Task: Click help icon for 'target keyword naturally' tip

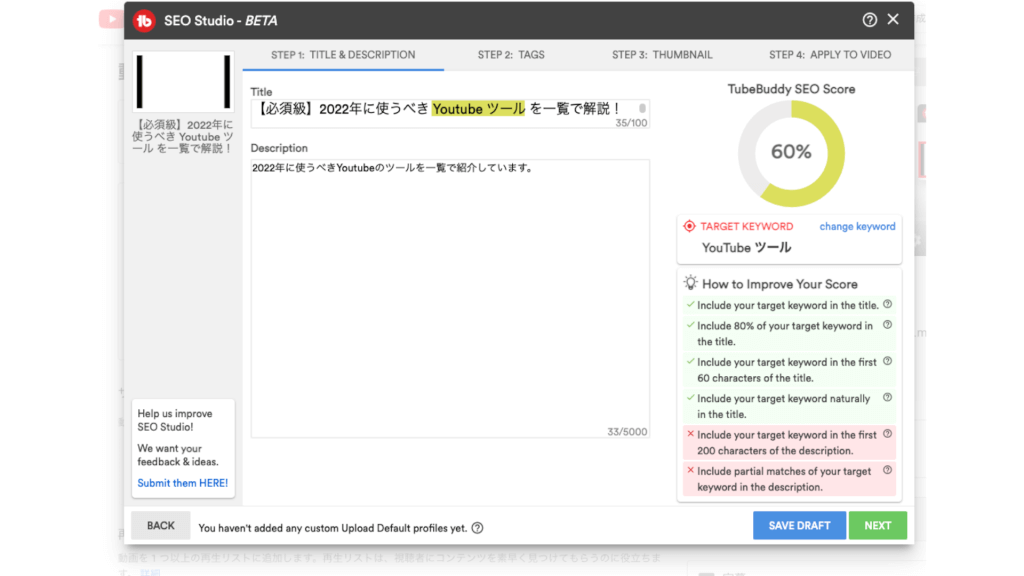Action: pos(887,398)
